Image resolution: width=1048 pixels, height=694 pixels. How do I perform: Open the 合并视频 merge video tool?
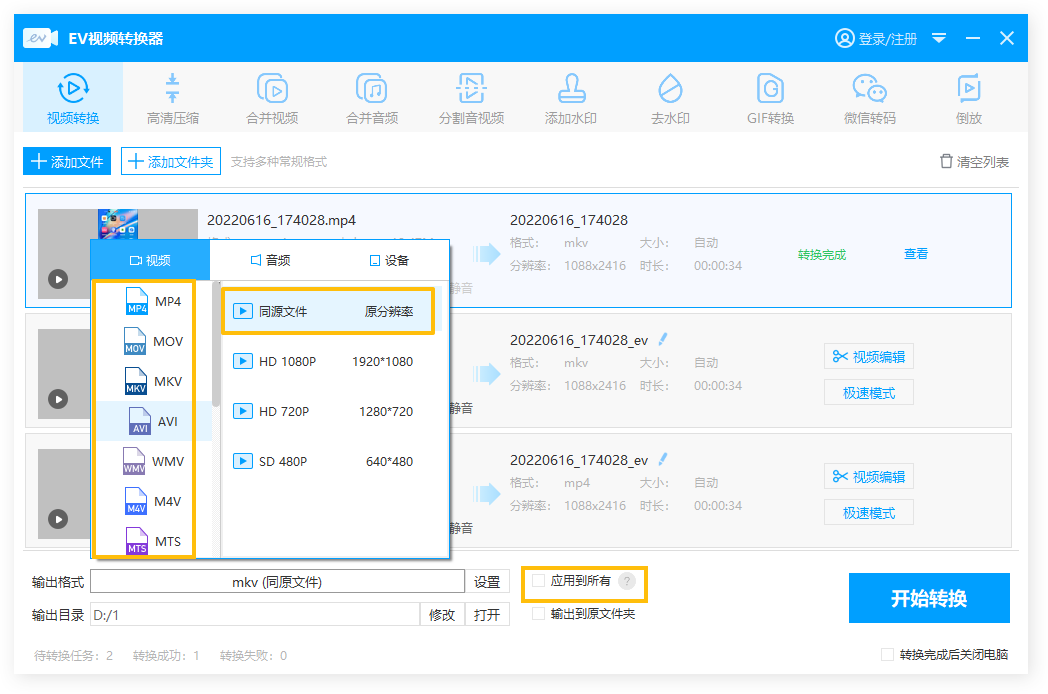click(x=272, y=99)
